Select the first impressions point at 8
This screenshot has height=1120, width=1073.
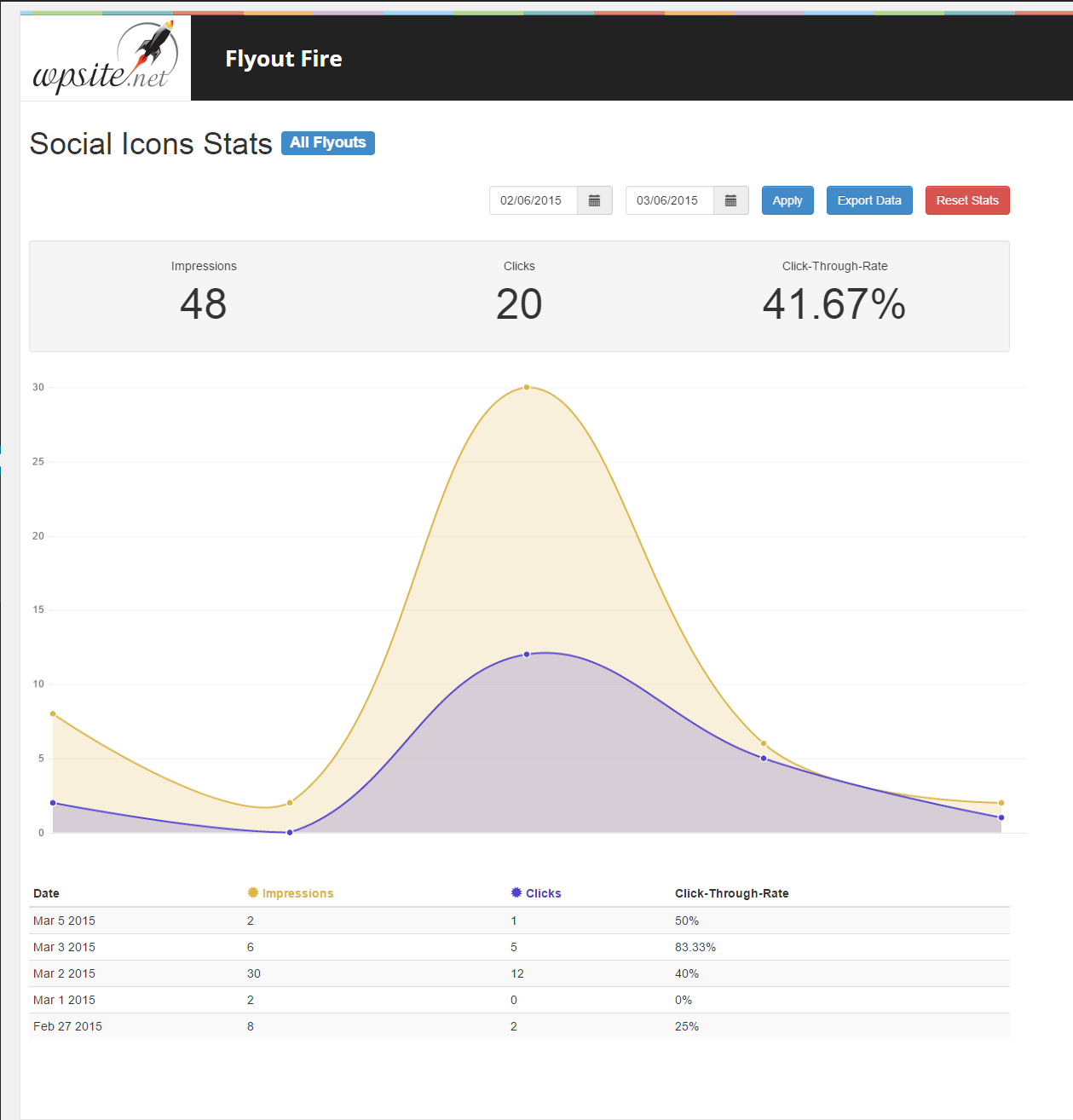coord(53,714)
